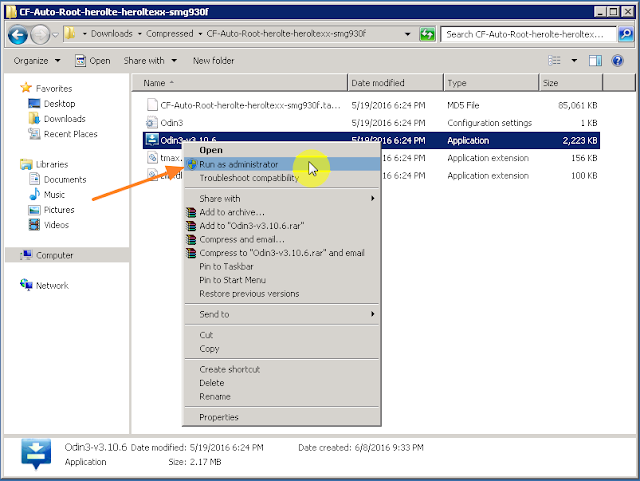Choose Open in the context menu
Image resolution: width=640 pixels, height=481 pixels.
click(282, 150)
